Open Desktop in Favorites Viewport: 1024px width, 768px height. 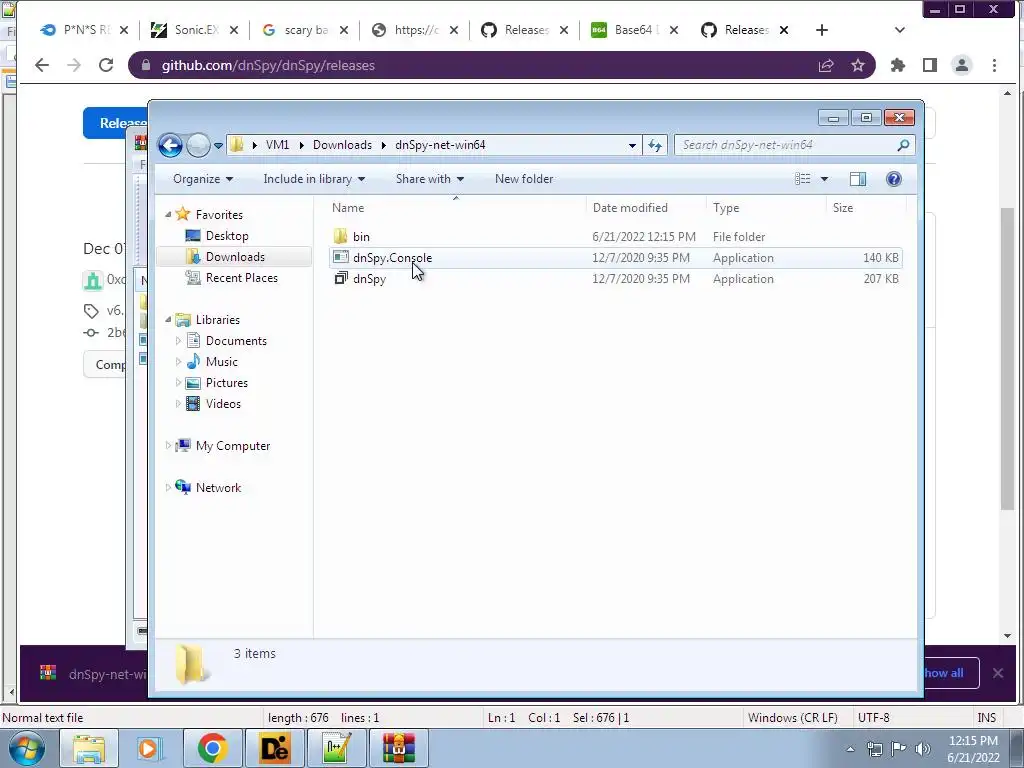(x=227, y=236)
